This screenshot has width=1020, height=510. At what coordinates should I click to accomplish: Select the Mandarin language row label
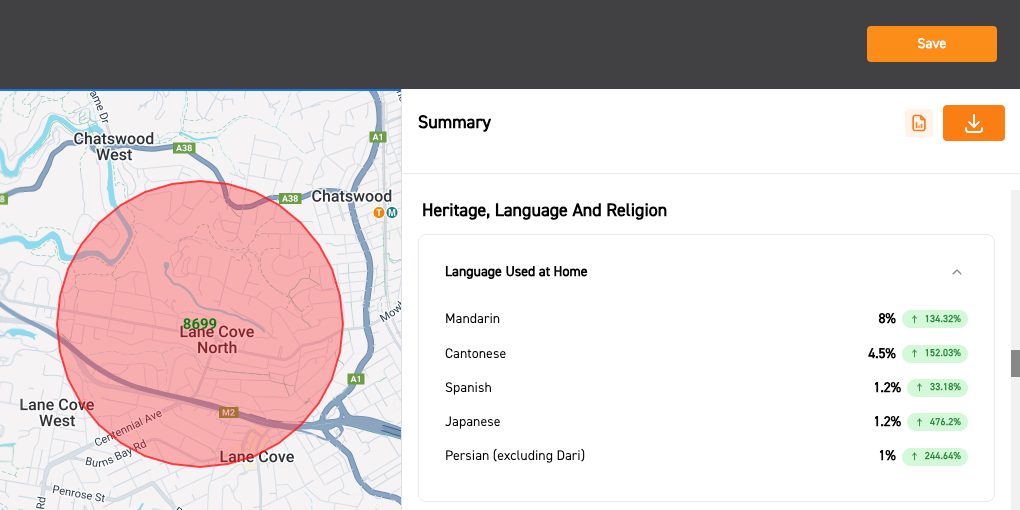tap(472, 319)
